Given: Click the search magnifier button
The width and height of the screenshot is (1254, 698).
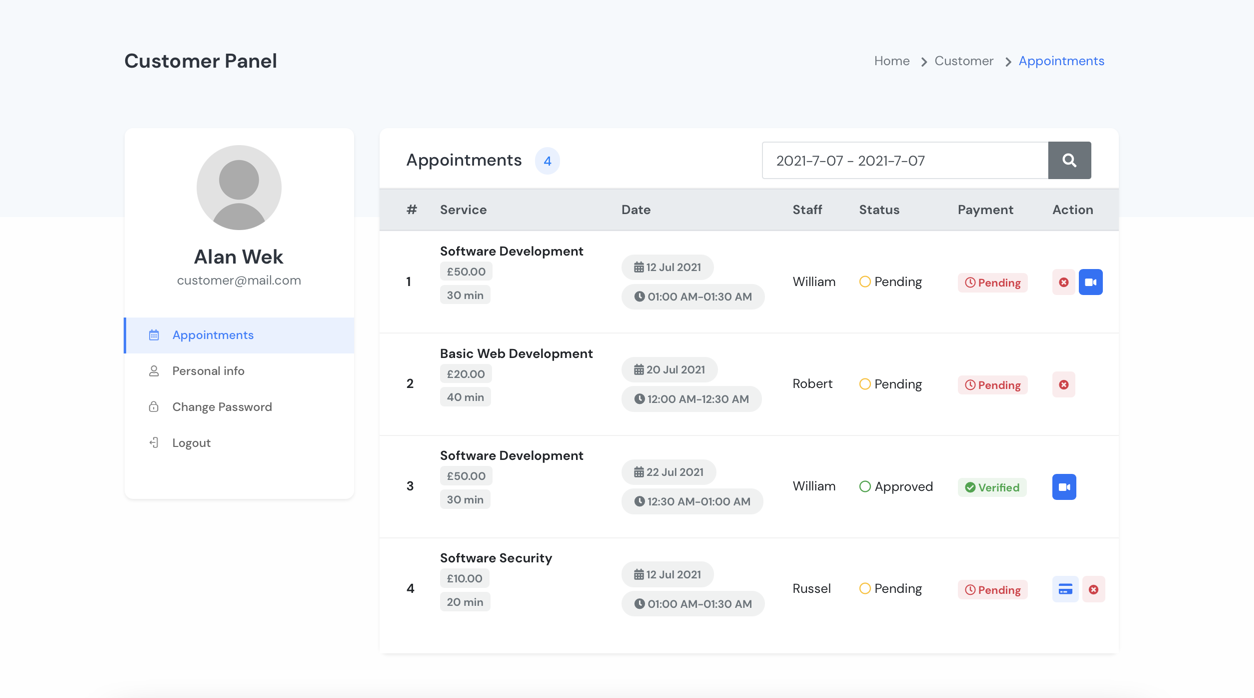Looking at the screenshot, I should 1069,160.
